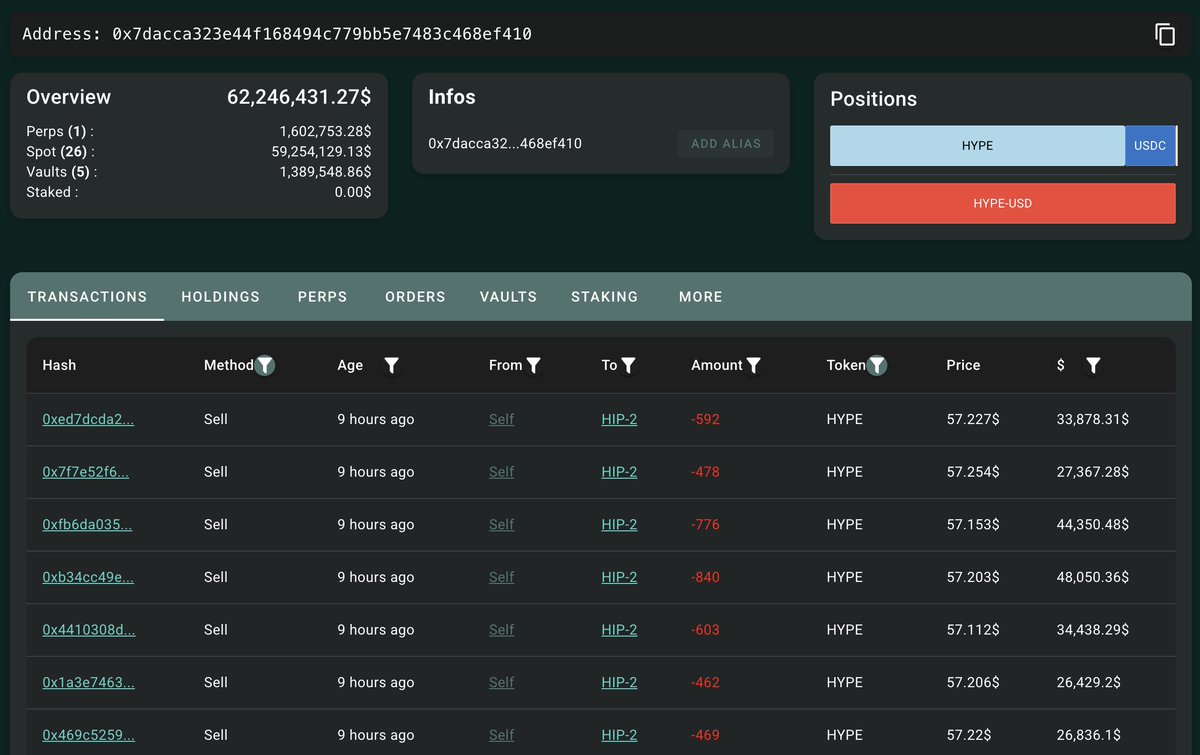Open the $ value column filter
Screen dimensions: 1200x755
(x=1093, y=366)
